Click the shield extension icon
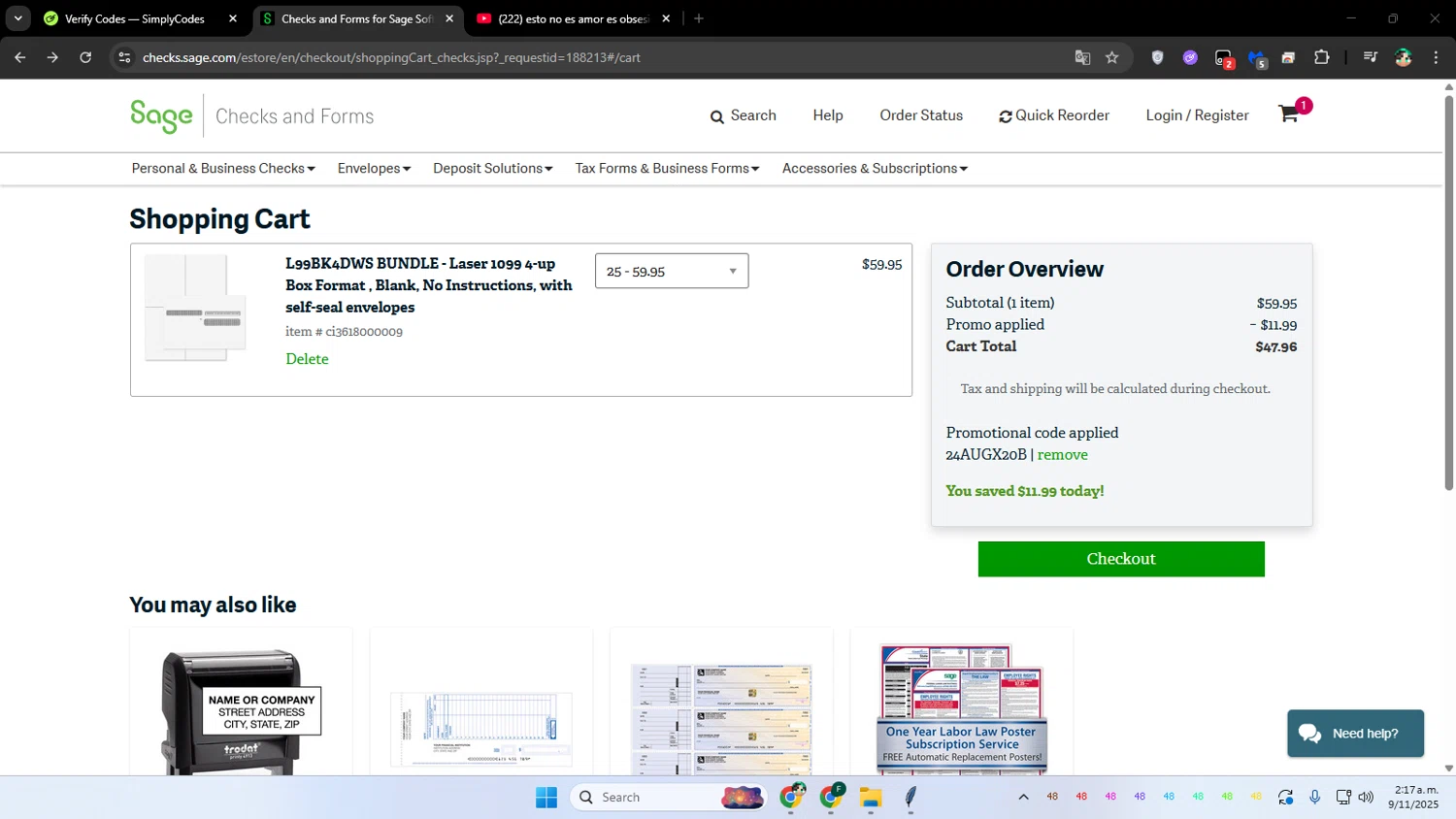The height and width of the screenshot is (819, 1456). tap(1157, 57)
